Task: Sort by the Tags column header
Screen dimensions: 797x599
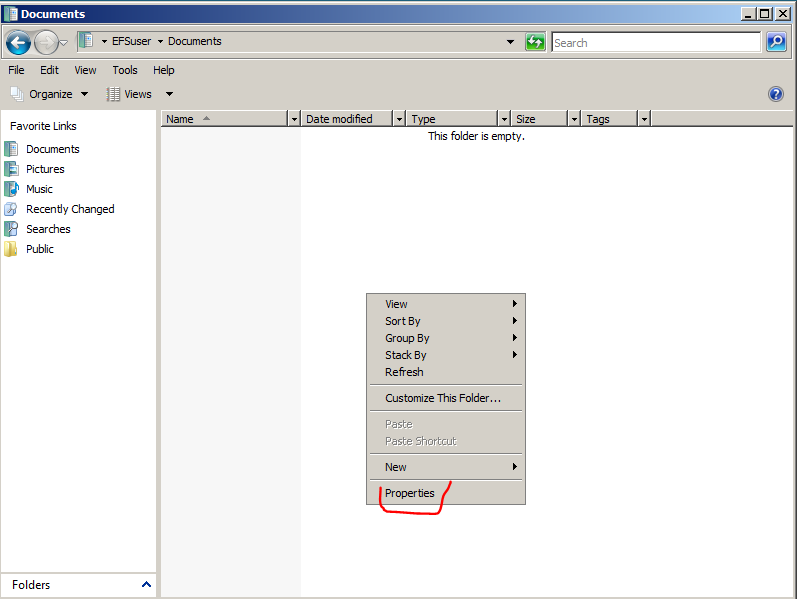Action: coord(609,119)
